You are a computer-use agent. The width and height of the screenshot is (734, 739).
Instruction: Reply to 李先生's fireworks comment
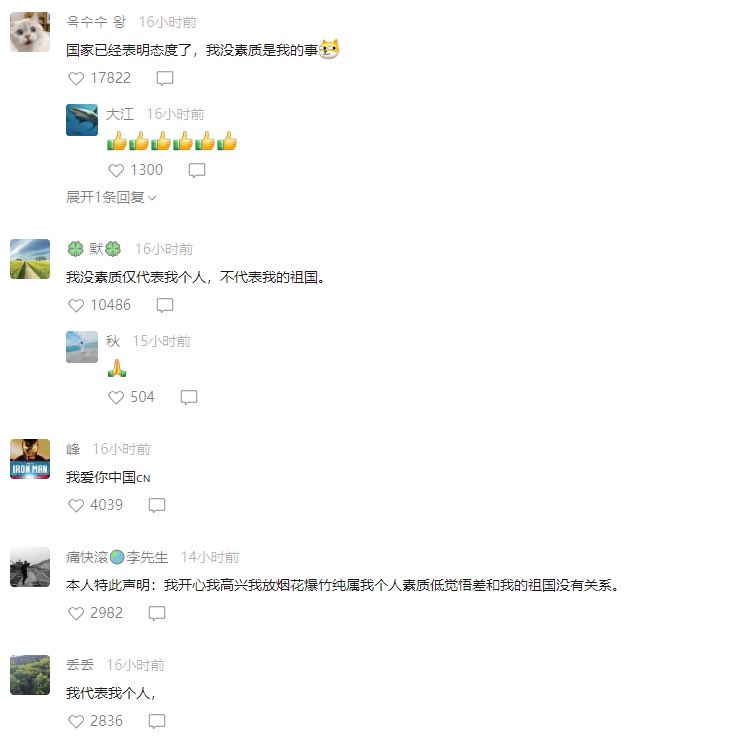[x=157, y=613]
